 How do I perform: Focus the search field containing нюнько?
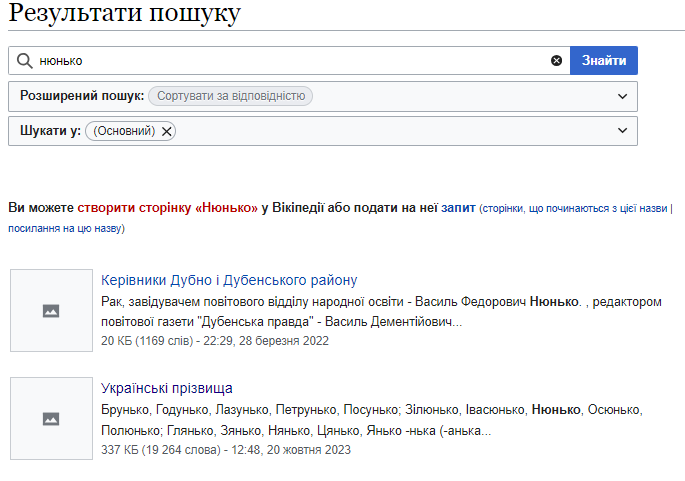point(290,61)
